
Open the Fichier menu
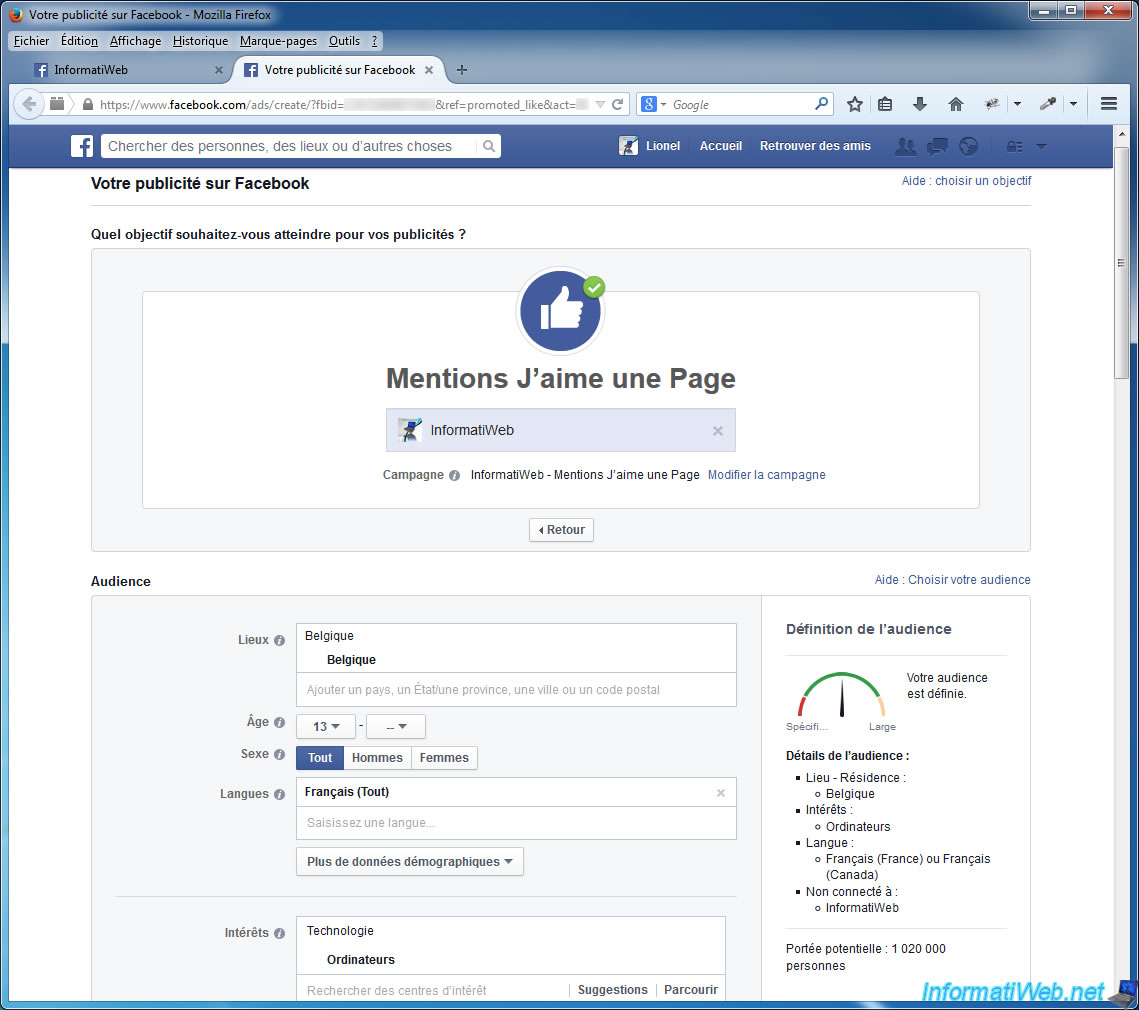pos(31,41)
